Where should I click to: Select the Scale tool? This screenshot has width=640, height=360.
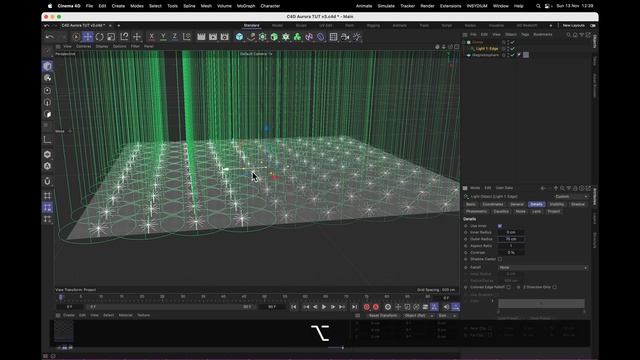coord(111,37)
